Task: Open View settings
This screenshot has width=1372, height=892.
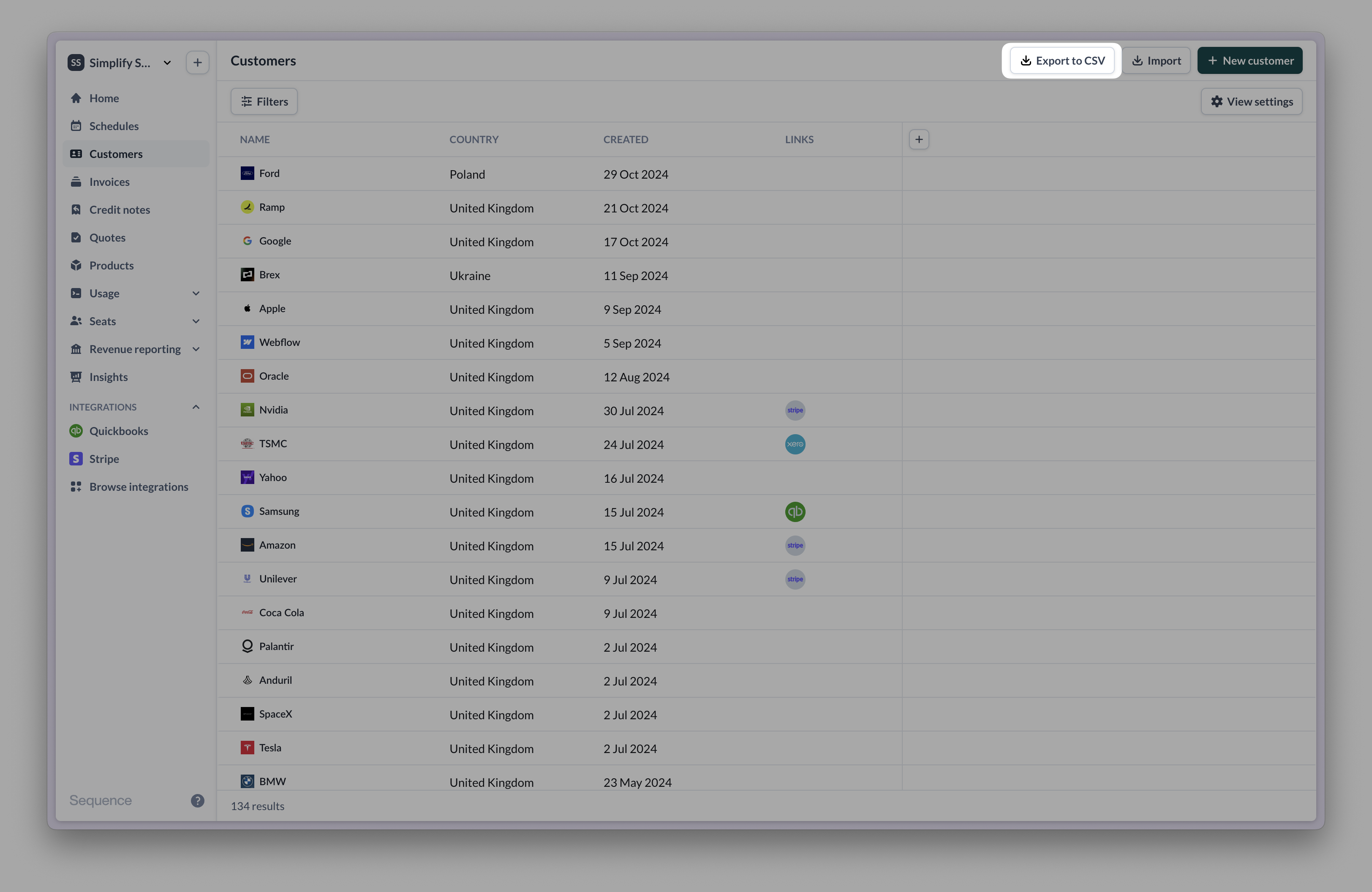Action: [1252, 101]
